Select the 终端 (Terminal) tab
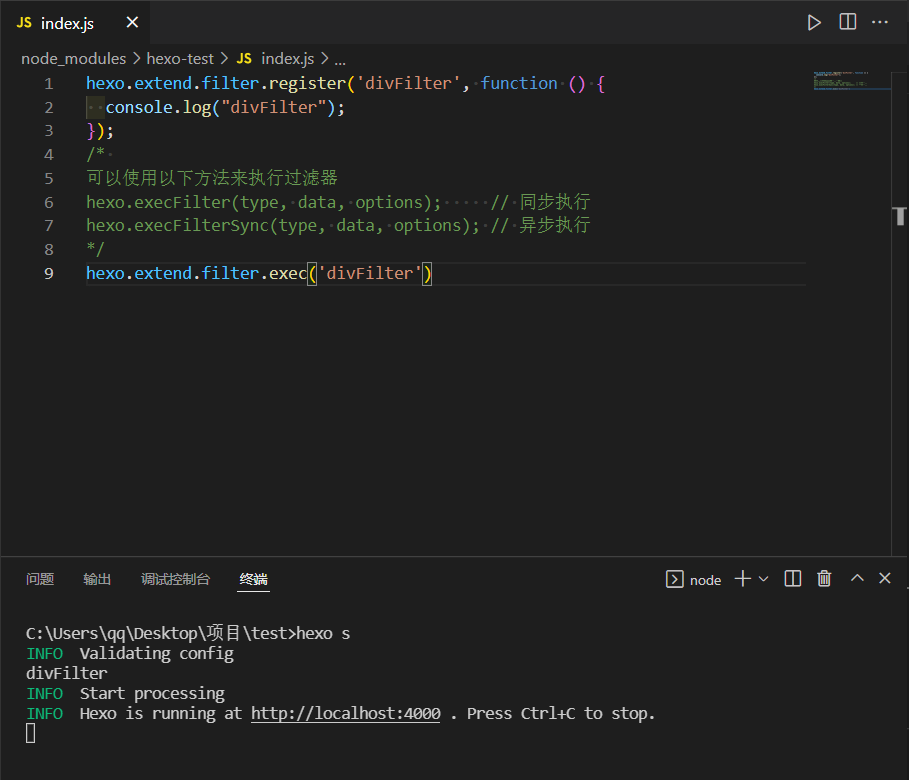Screen dimensions: 909x780 point(254,579)
